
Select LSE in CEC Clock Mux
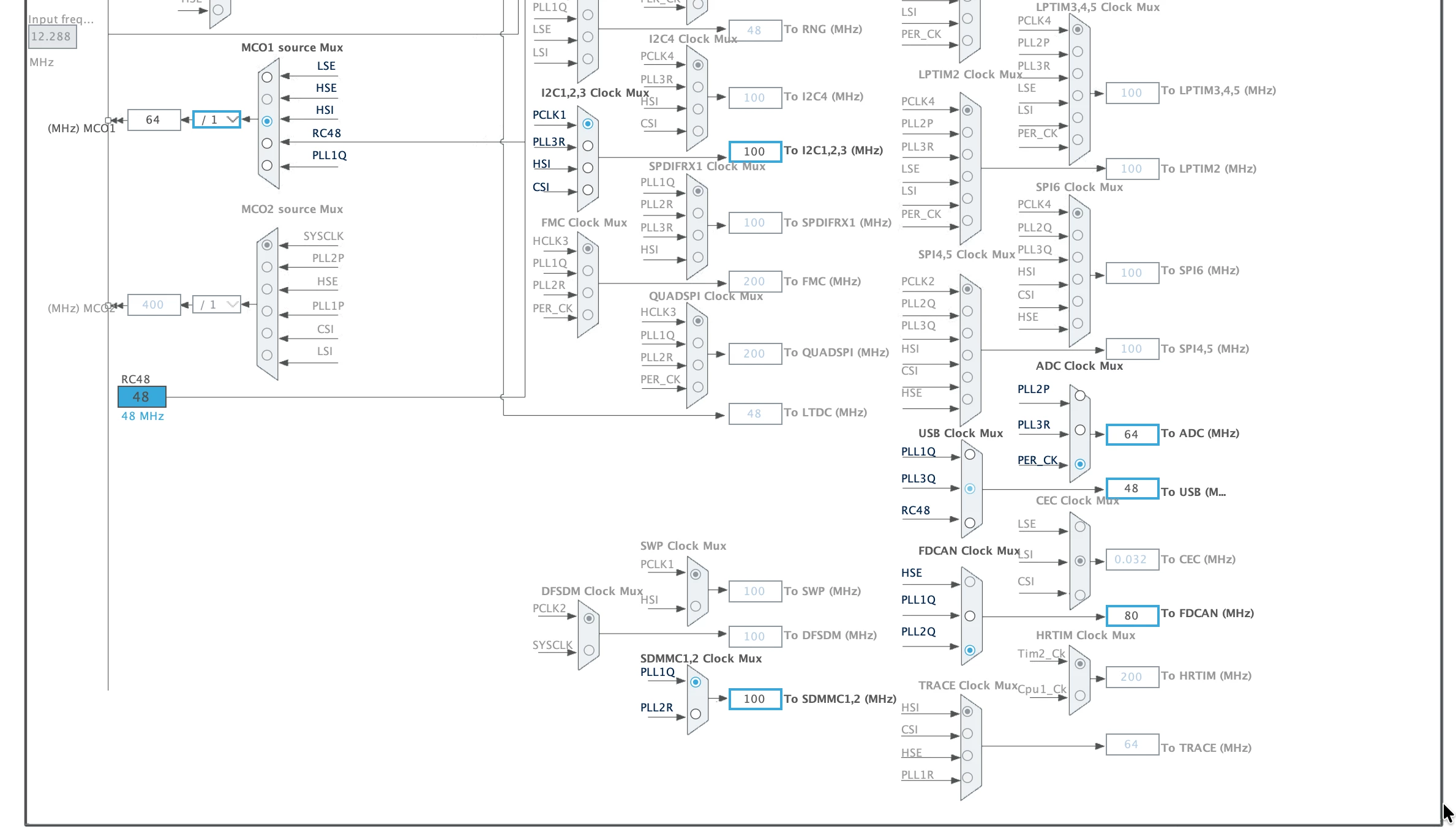coord(1080,527)
